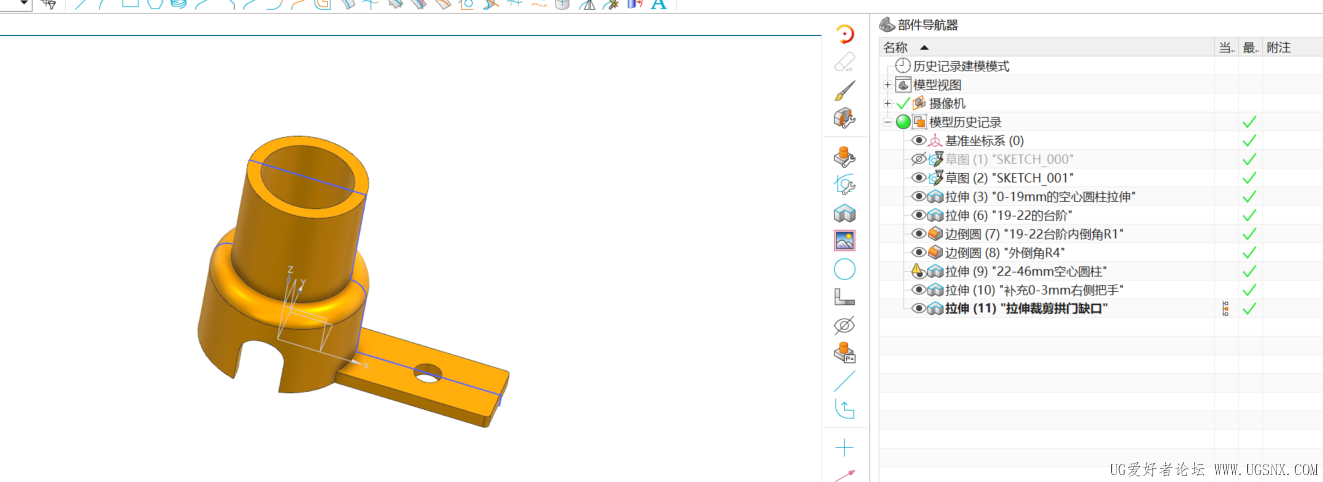1323x482 pixels.
Task: Select the 模型视图 row label
Action: [937, 85]
